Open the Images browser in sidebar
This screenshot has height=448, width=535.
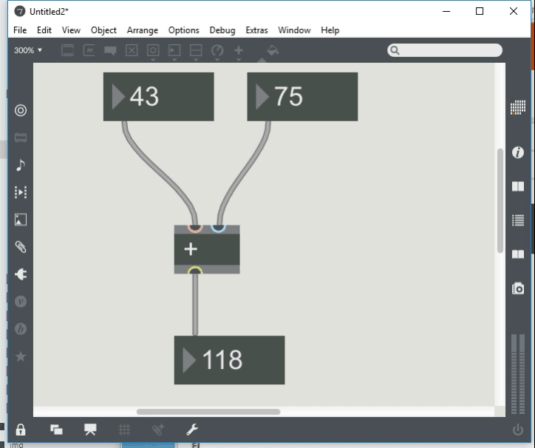click(20, 220)
